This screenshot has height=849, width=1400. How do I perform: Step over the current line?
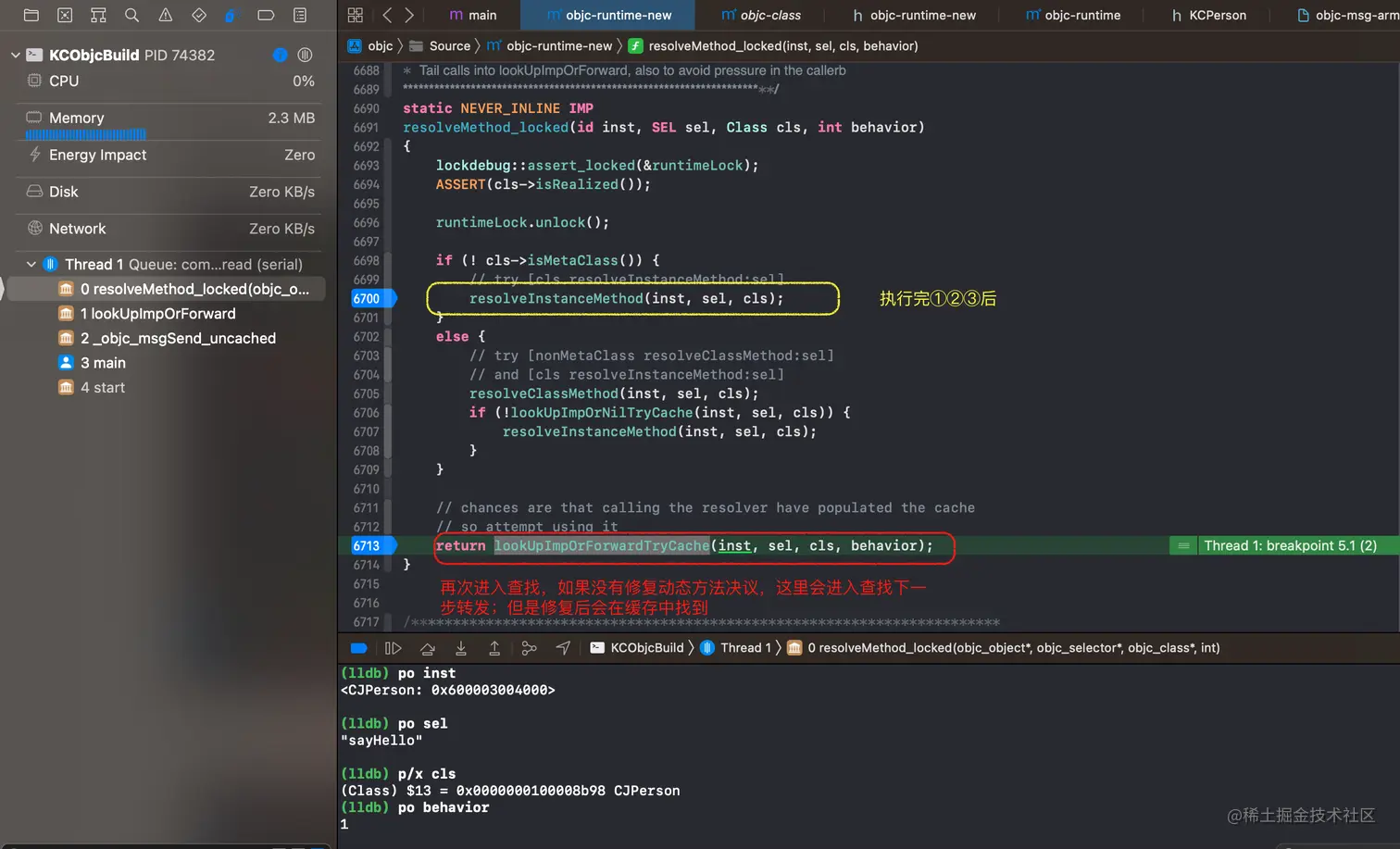click(427, 648)
